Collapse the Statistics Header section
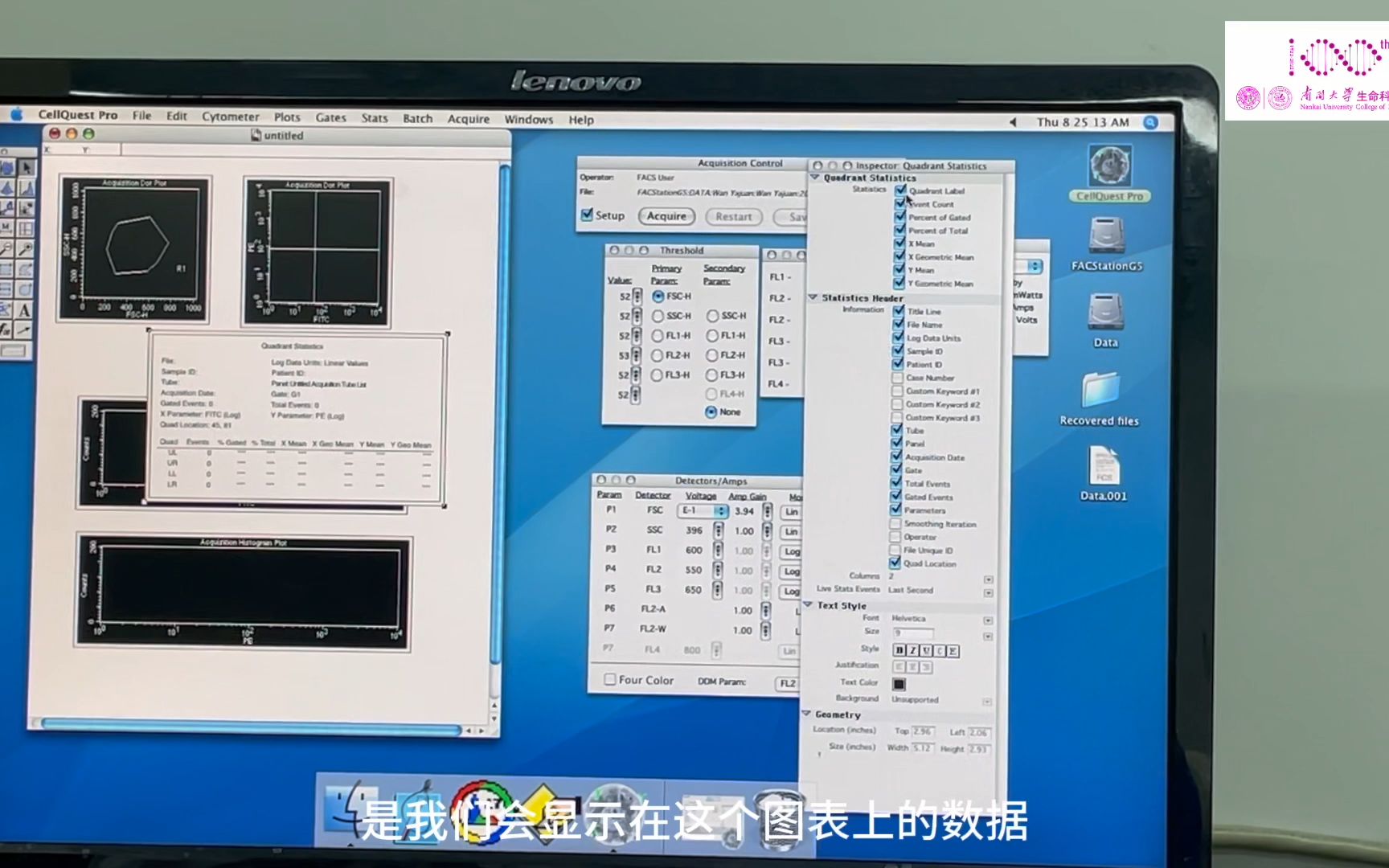Image resolution: width=1389 pixels, height=868 pixels. tap(813, 297)
